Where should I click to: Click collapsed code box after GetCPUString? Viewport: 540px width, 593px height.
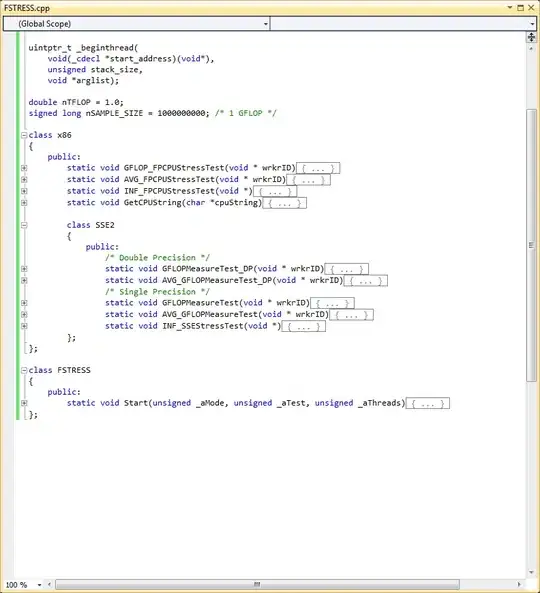coord(284,203)
